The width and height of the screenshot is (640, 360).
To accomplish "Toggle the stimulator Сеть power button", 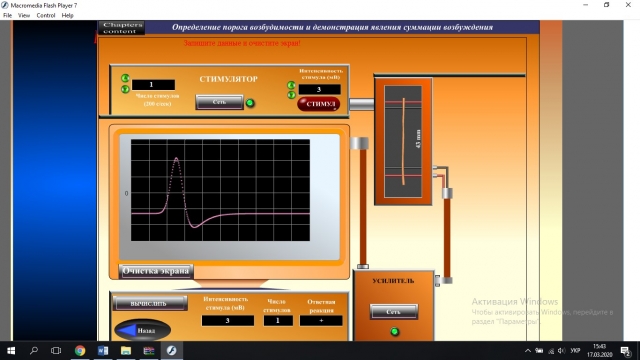I will click(219, 102).
